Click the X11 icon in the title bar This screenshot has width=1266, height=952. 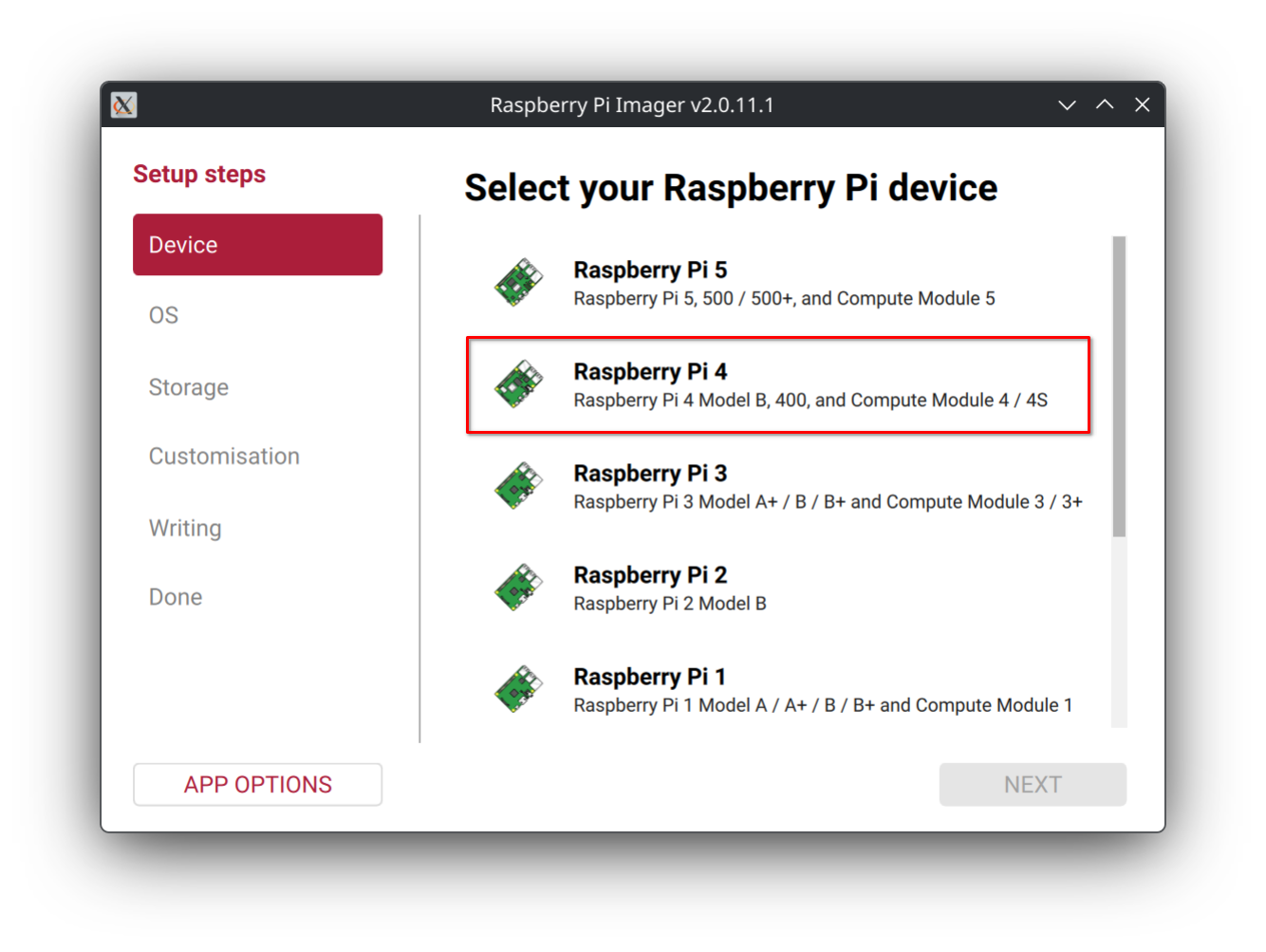[x=123, y=104]
